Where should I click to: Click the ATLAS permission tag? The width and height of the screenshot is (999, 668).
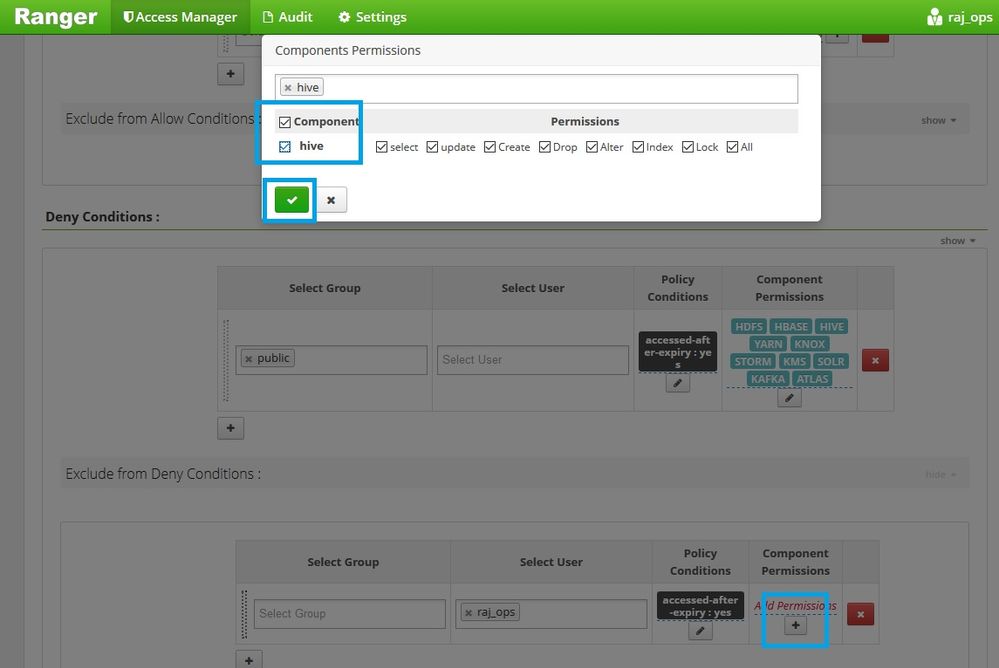click(x=812, y=379)
